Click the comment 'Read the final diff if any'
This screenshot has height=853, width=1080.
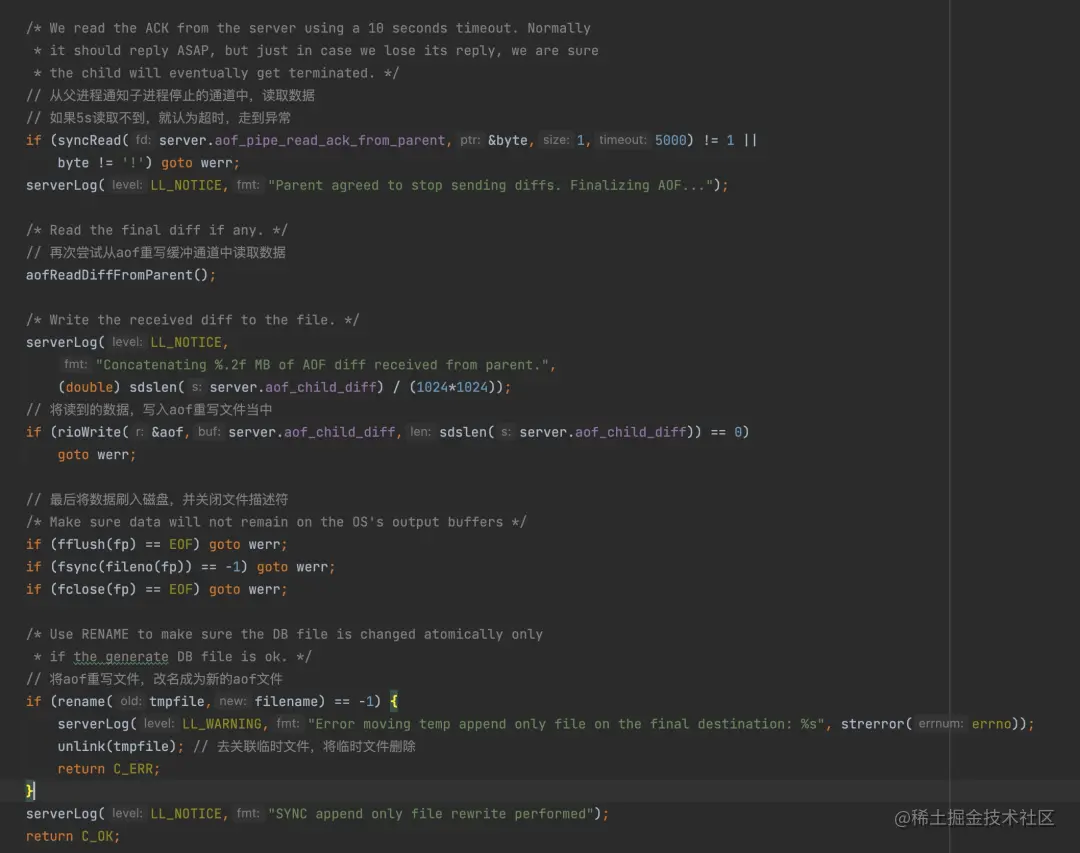pyautogui.click(x=156, y=230)
